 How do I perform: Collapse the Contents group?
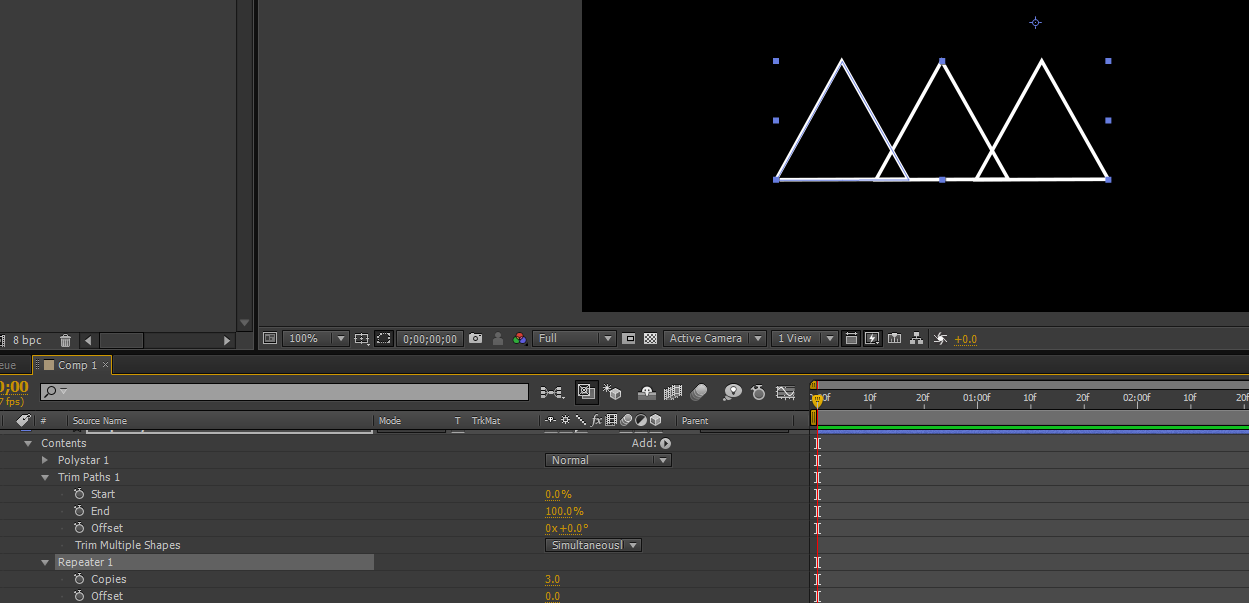28,443
